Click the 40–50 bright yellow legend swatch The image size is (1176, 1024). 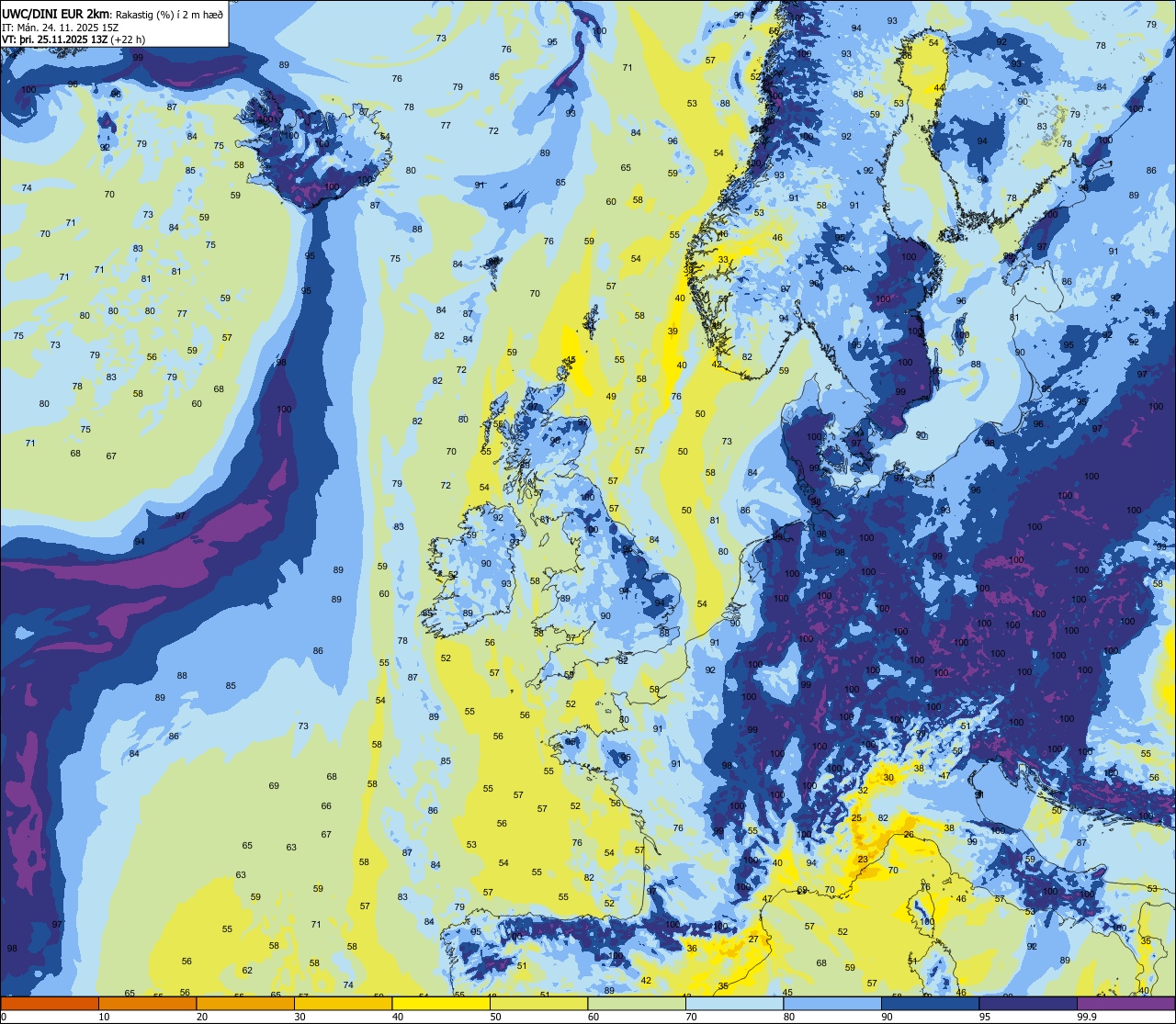coord(441,1003)
